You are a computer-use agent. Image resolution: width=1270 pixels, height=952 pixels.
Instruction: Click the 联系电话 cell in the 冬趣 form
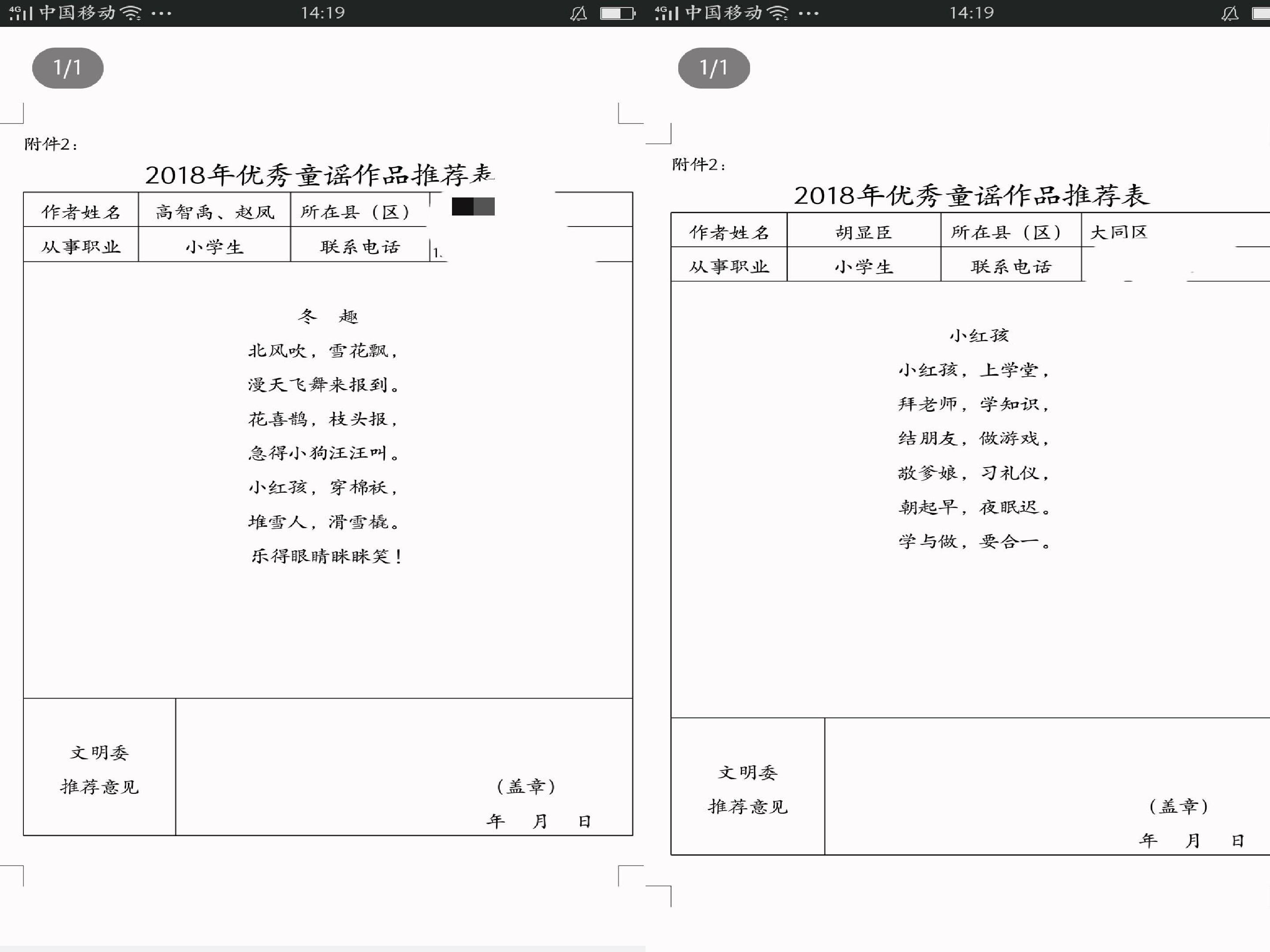[x=360, y=245]
